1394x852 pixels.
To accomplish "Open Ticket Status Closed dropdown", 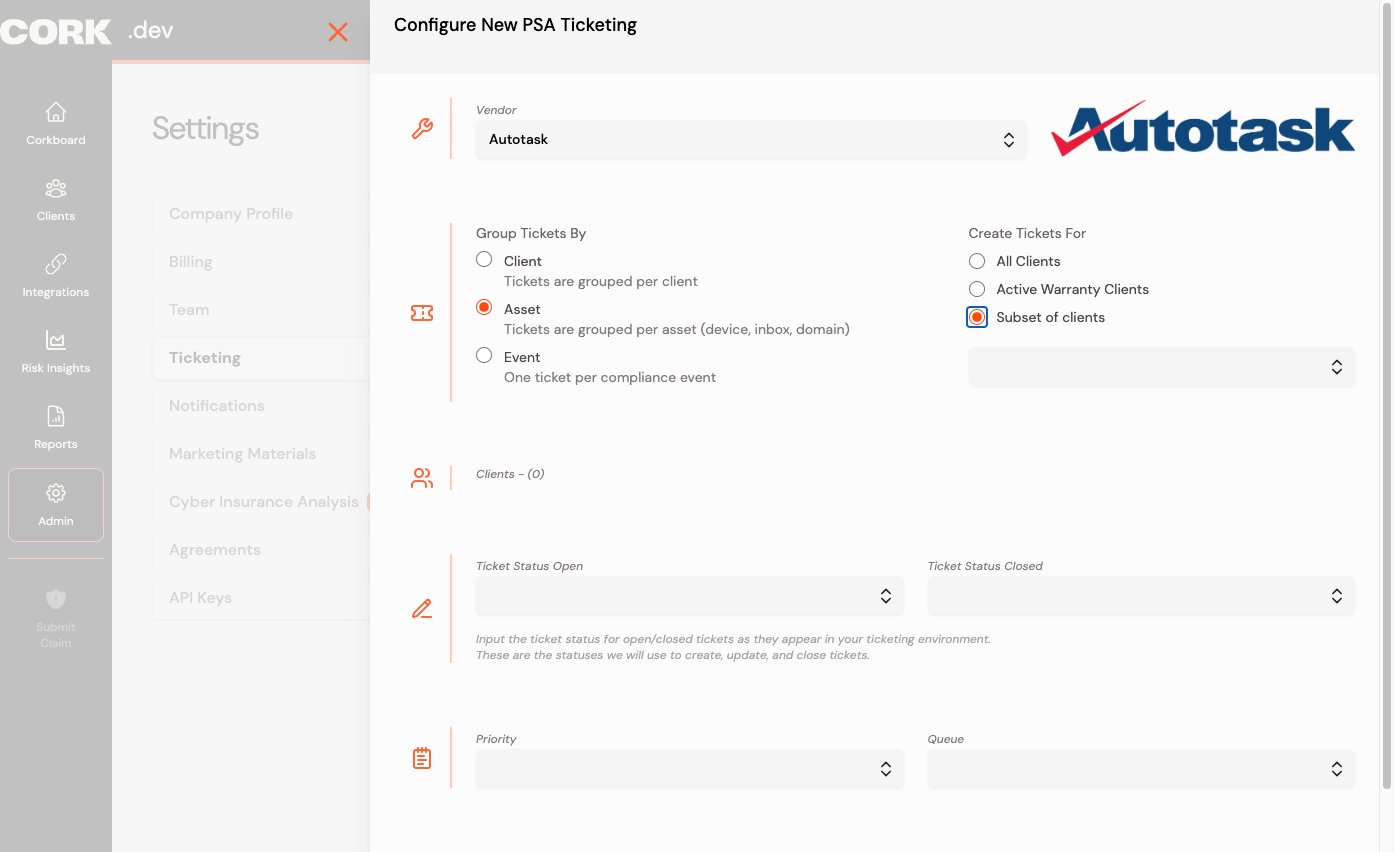I will click(x=1141, y=596).
